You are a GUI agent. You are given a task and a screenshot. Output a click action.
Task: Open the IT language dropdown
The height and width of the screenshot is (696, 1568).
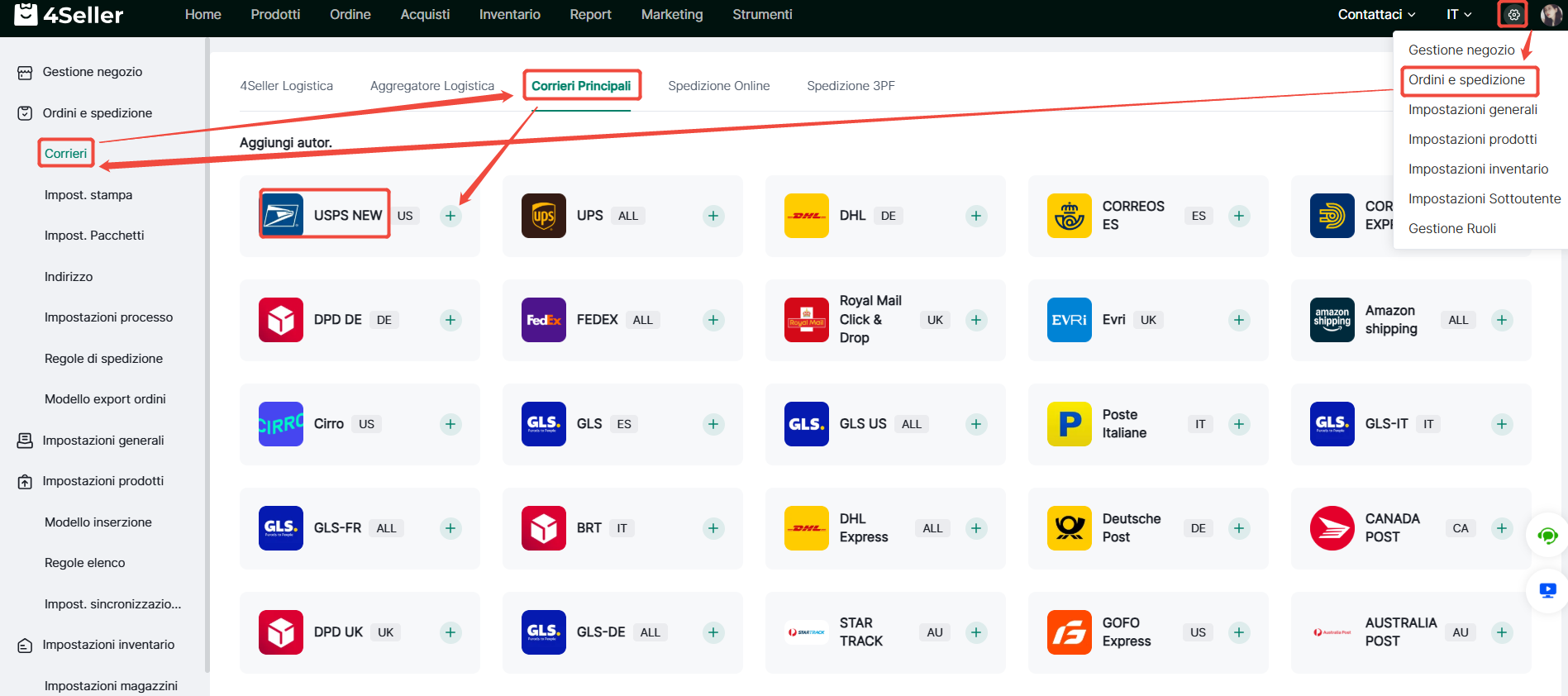coord(1458,15)
